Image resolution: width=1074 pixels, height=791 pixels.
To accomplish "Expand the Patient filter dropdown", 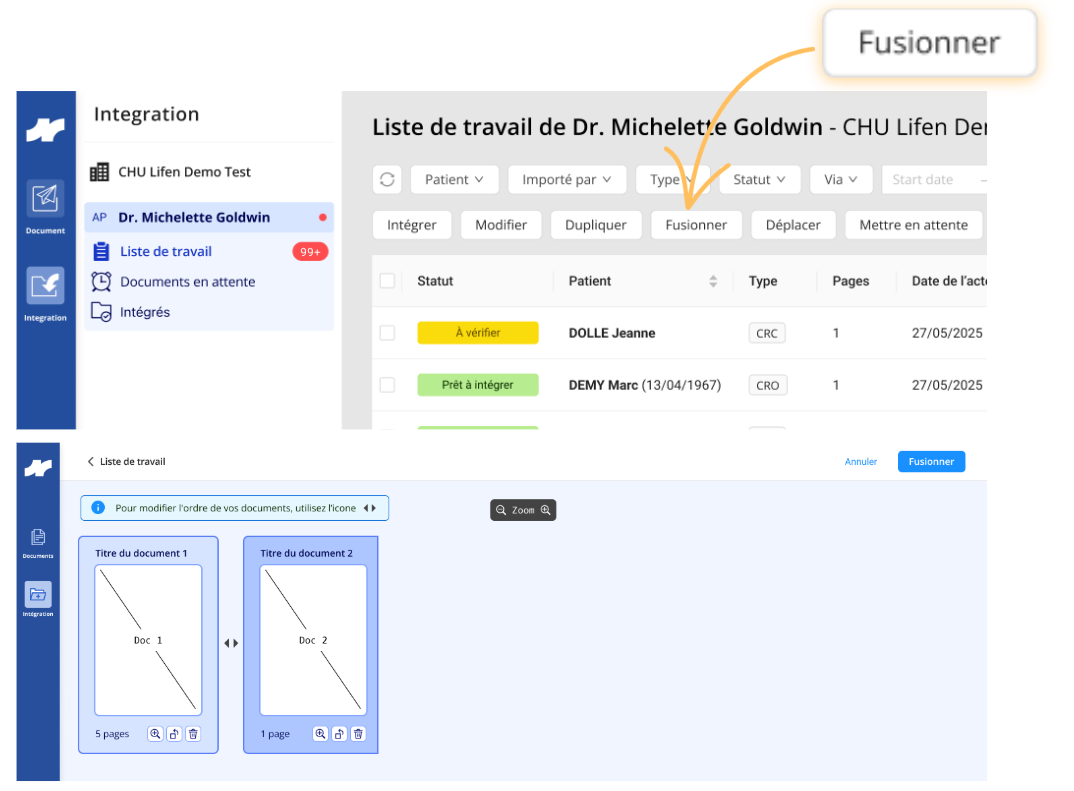I will [453, 179].
